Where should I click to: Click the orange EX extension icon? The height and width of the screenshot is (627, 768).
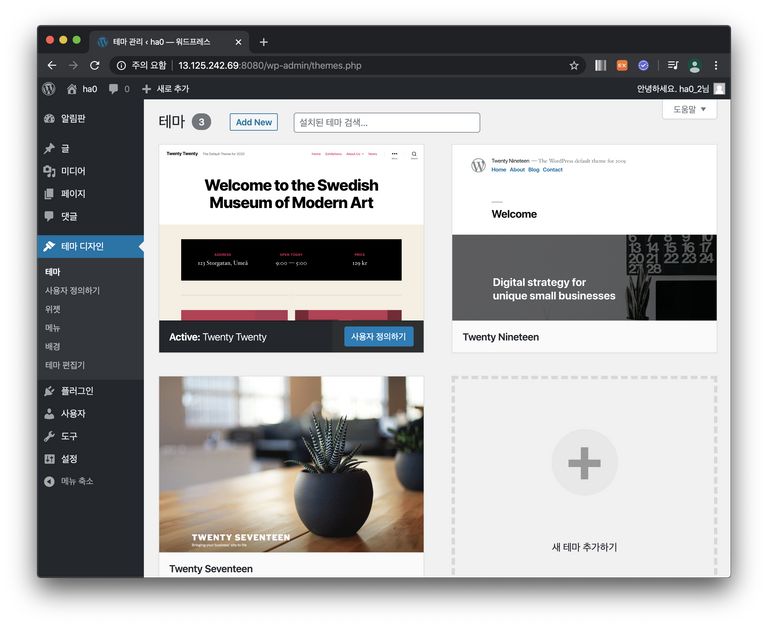tap(622, 65)
